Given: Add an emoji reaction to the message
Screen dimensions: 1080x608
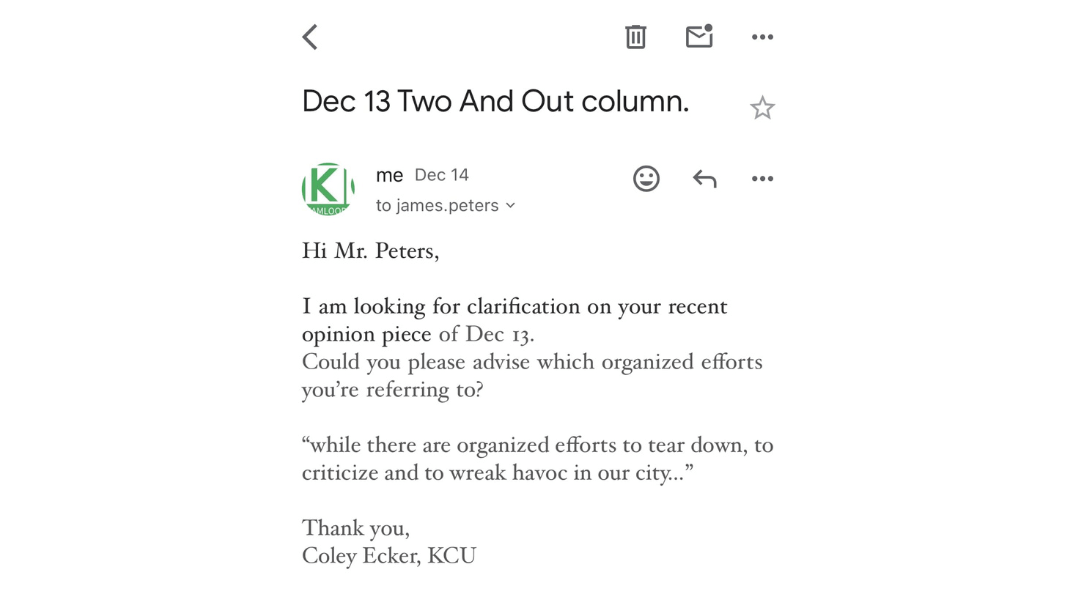Looking at the screenshot, I should click(646, 179).
